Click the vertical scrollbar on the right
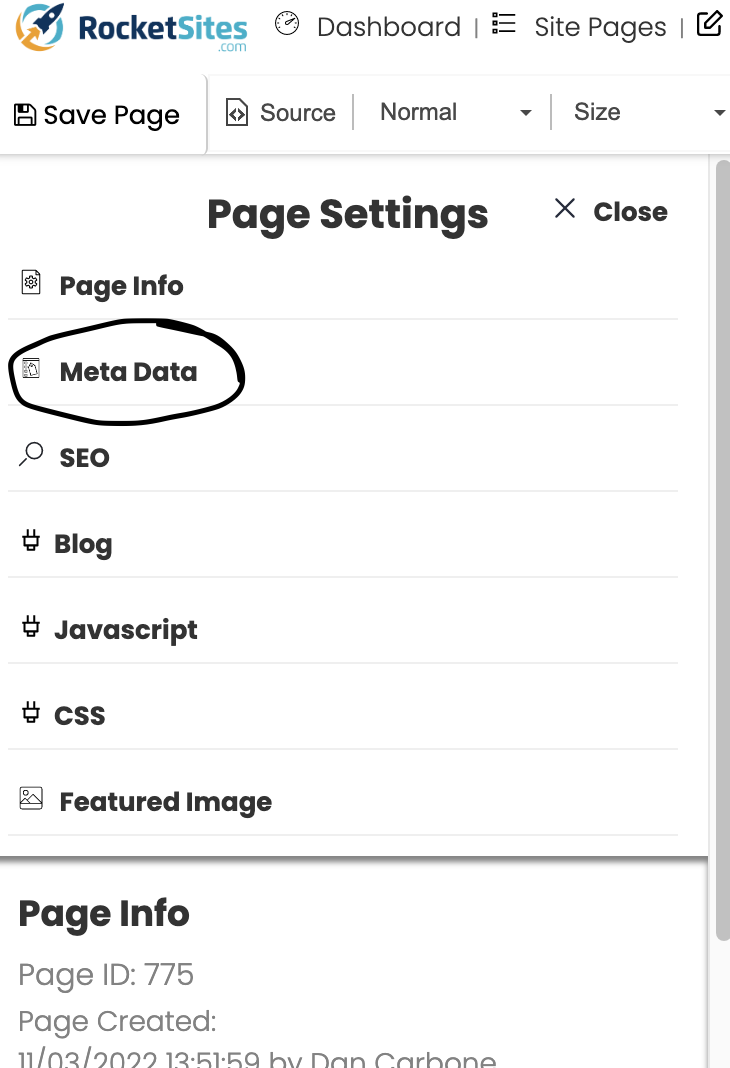The height and width of the screenshot is (1068, 730). tap(722, 550)
